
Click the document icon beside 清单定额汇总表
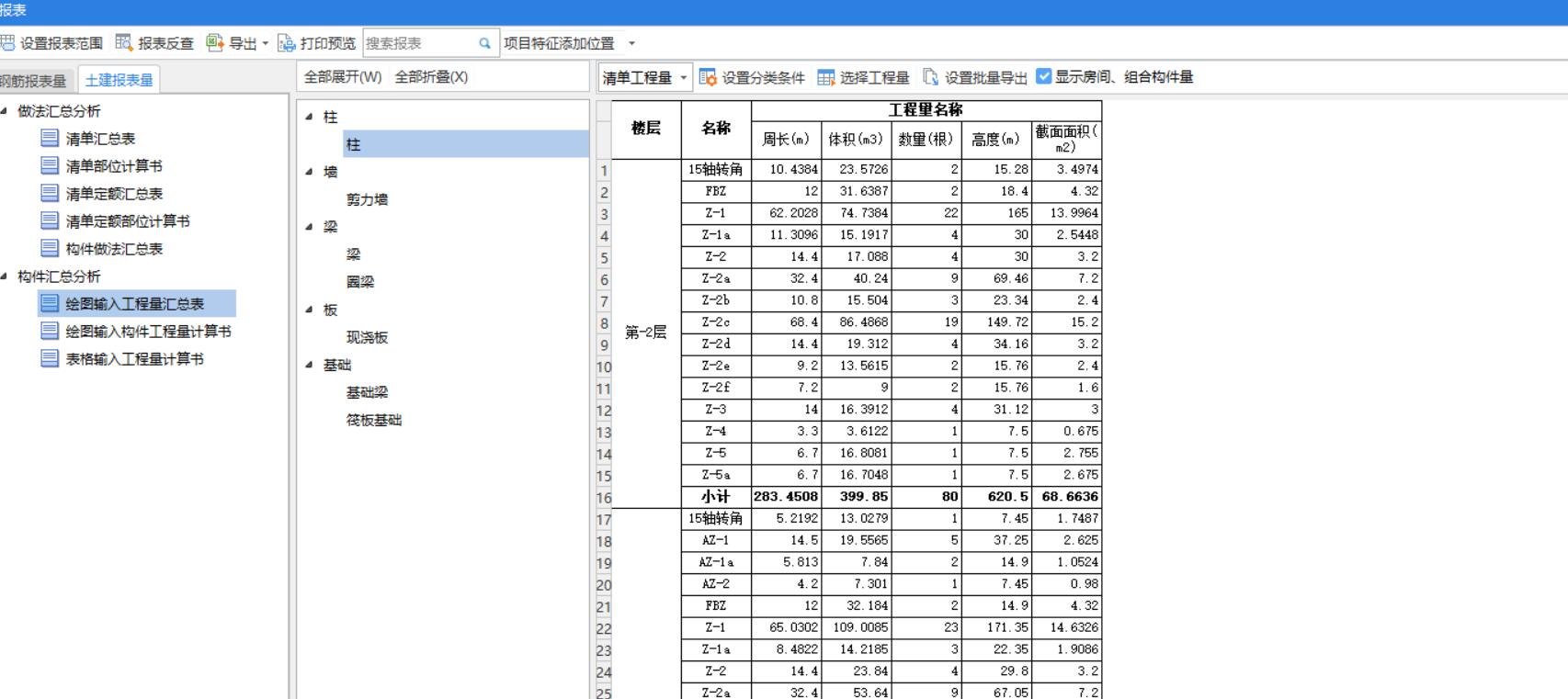coord(50,193)
